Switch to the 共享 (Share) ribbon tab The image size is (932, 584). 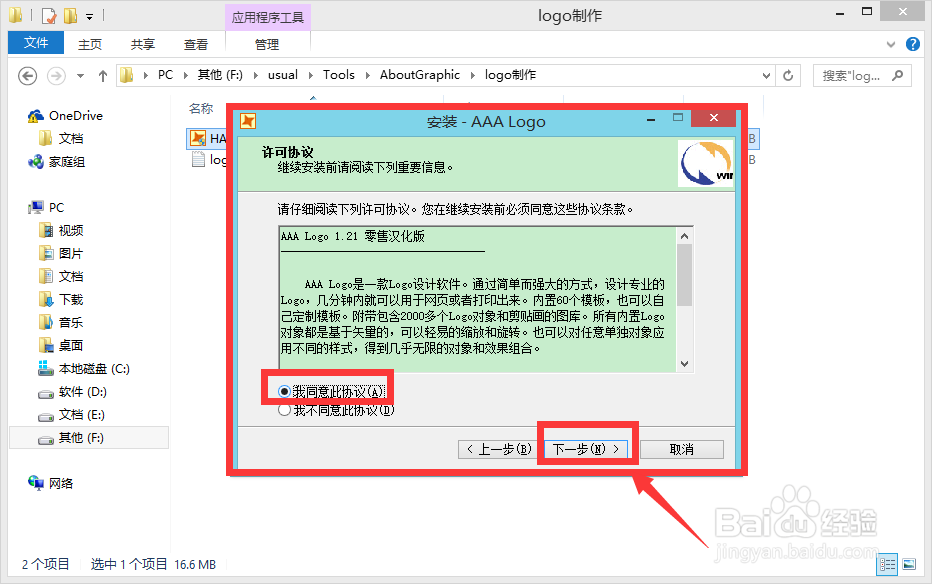point(143,44)
